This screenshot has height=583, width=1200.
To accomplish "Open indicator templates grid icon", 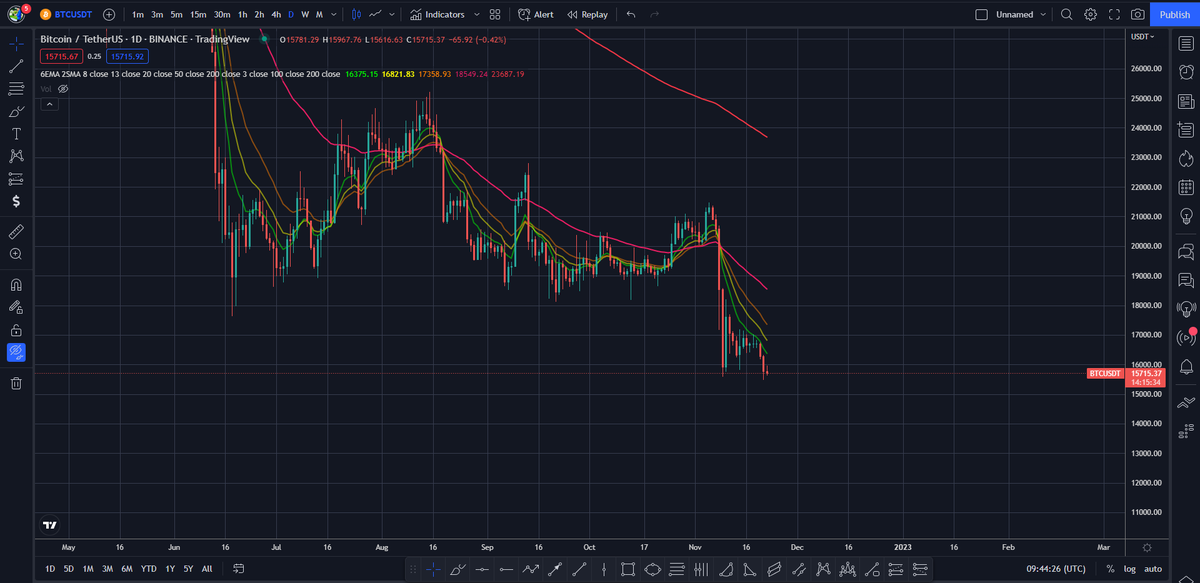I will tap(495, 15).
